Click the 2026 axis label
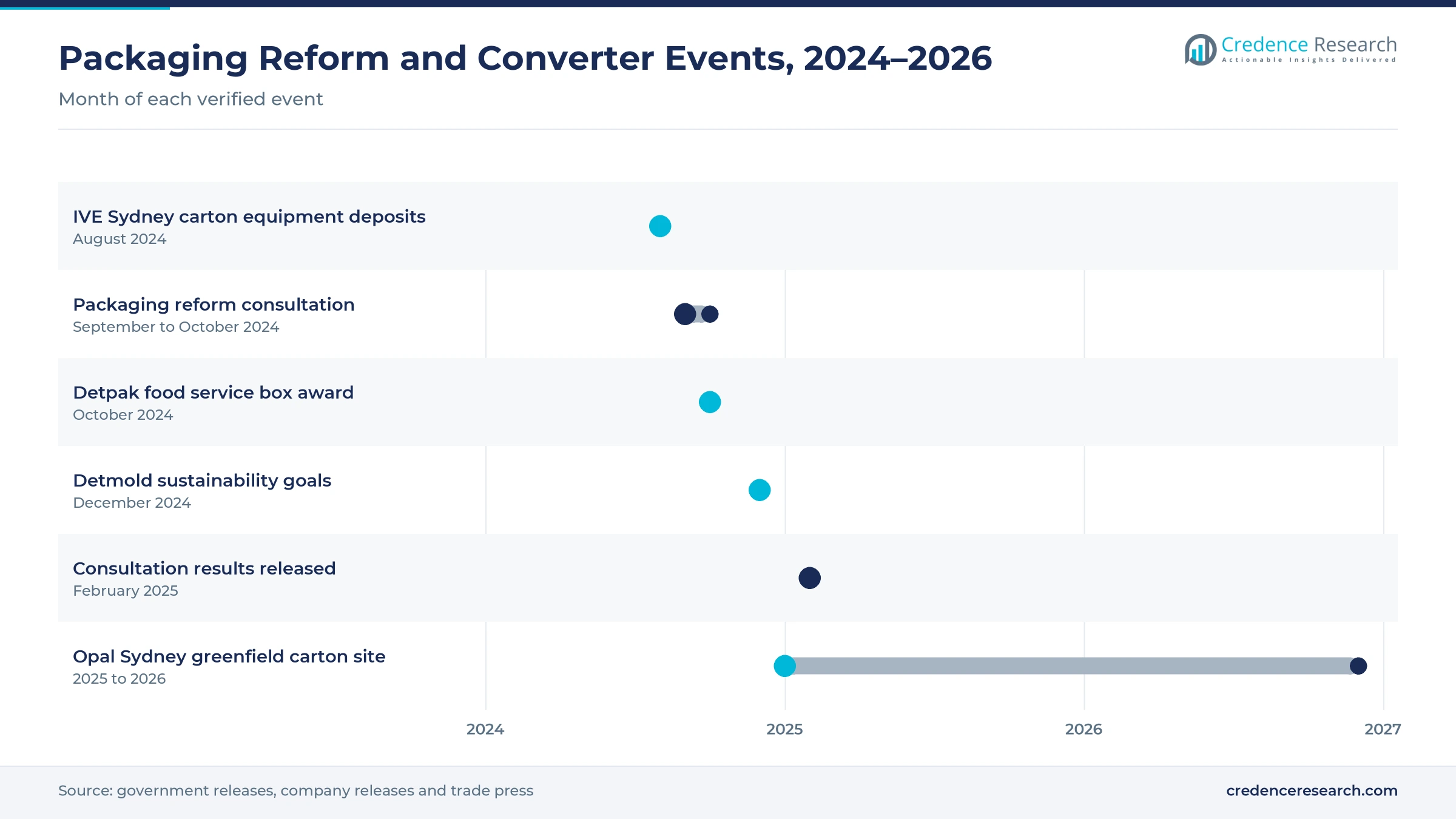 1084,729
